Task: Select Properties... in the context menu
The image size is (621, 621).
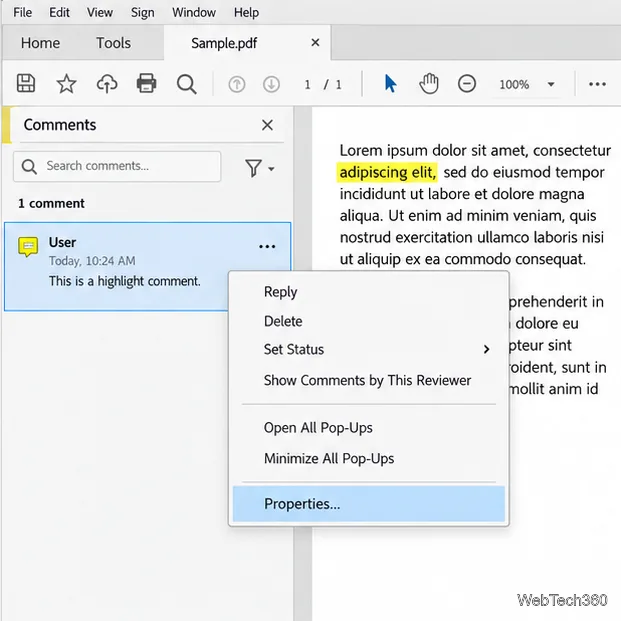Action: click(368, 504)
